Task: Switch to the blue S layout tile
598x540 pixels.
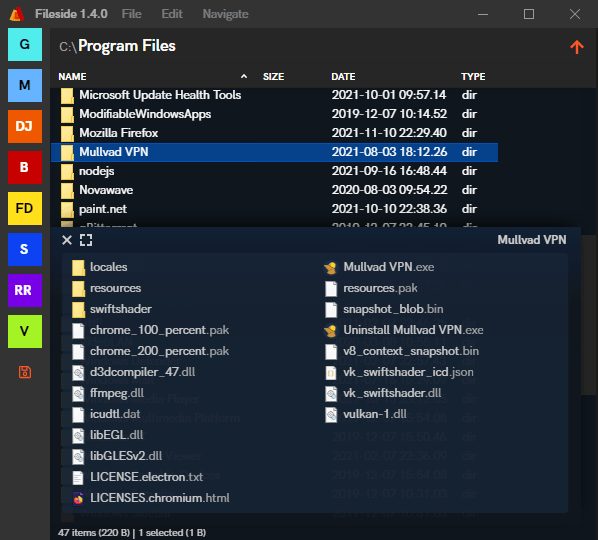Action: 25,249
